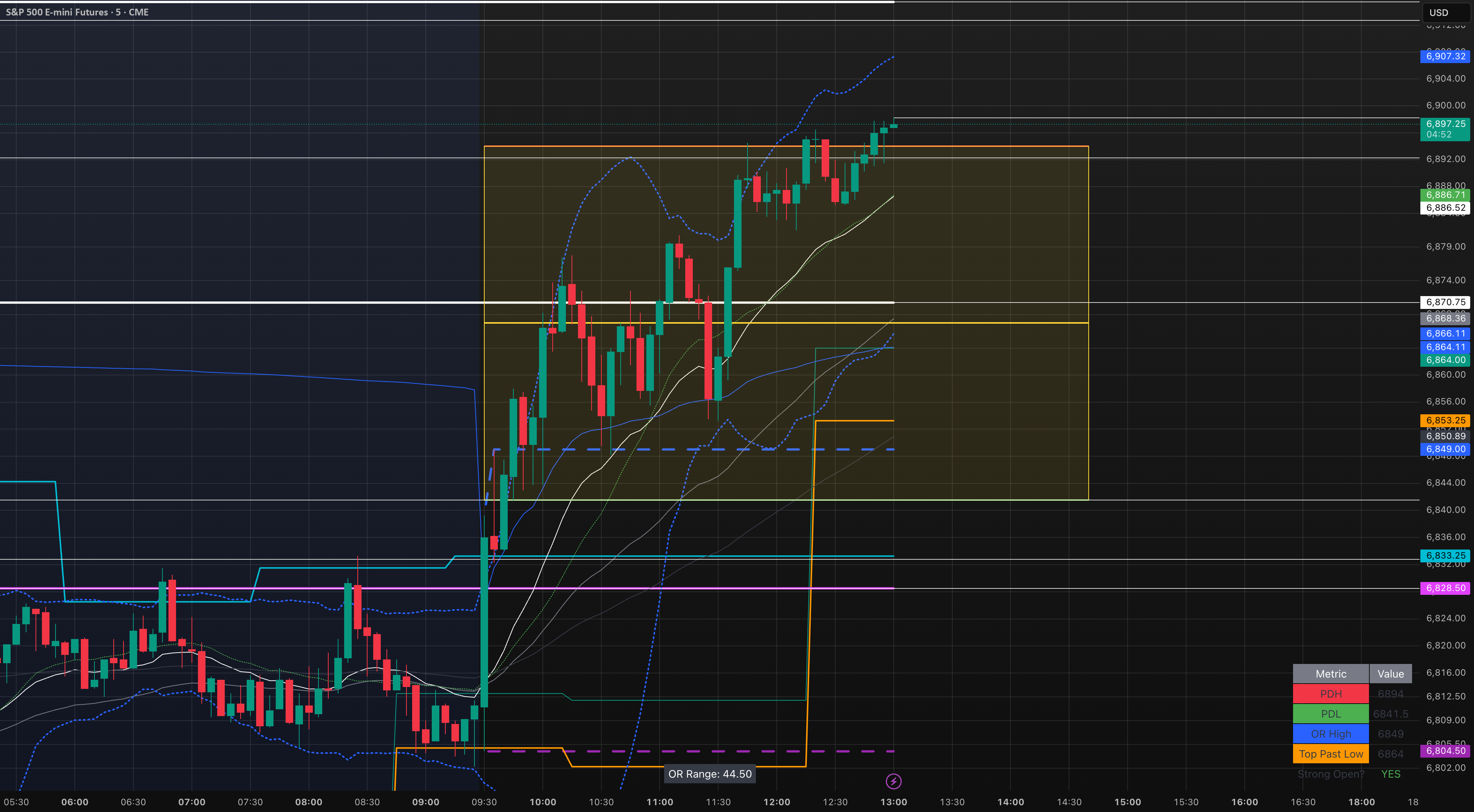The image size is (1474, 812).
Task: Click the OR Range: 44.50 label
Action: coord(709,774)
